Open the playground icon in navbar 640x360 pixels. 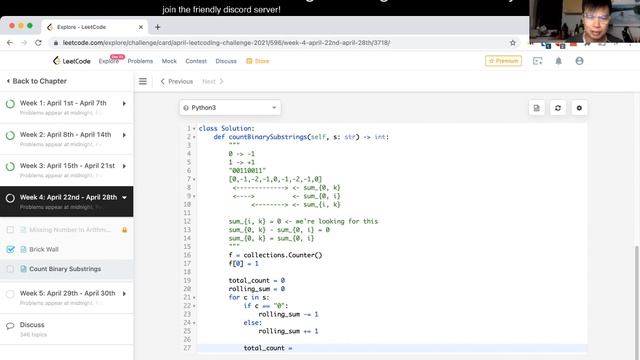538,61
